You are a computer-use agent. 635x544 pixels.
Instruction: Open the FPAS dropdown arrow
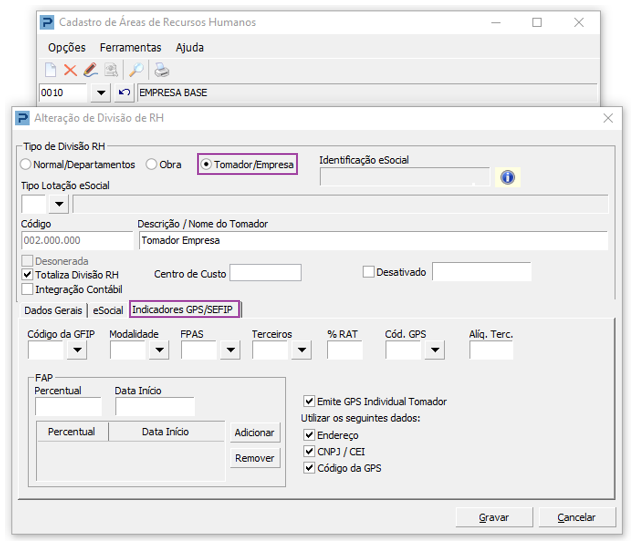coord(230,350)
